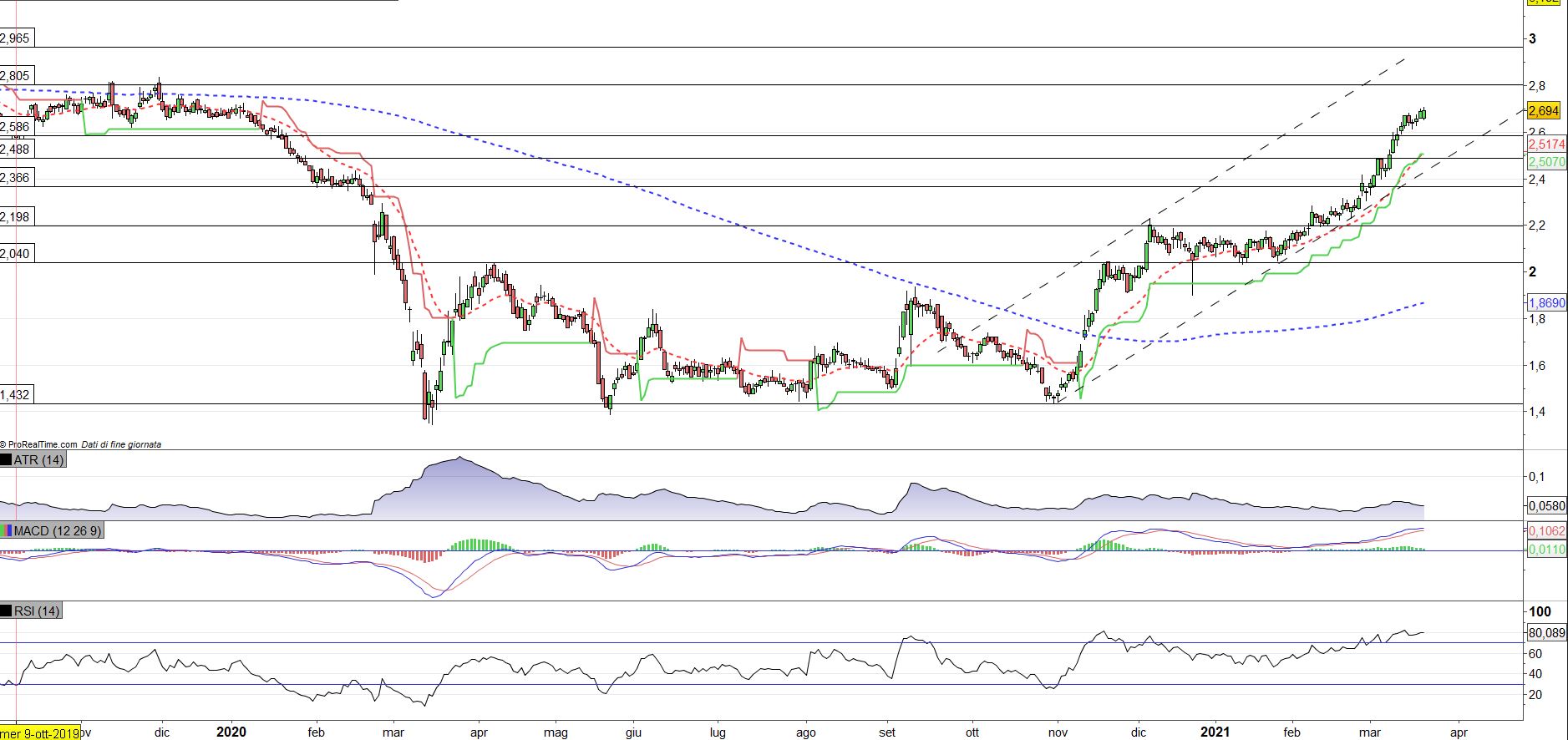Select the 2,805 horizontal level label
The image size is (1568, 740).
pyautogui.click(x=15, y=76)
